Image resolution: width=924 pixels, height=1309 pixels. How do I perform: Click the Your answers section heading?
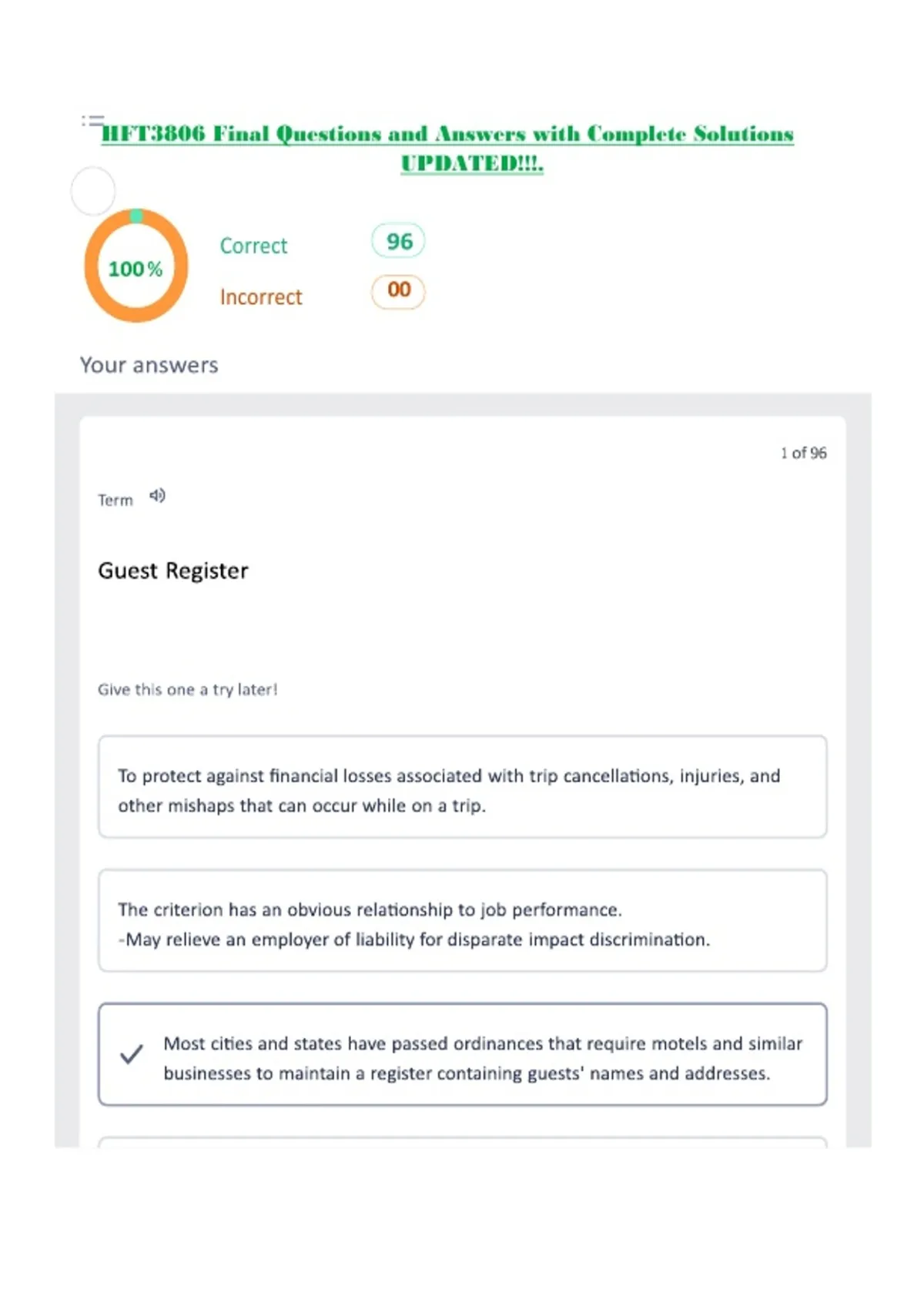[x=149, y=365]
